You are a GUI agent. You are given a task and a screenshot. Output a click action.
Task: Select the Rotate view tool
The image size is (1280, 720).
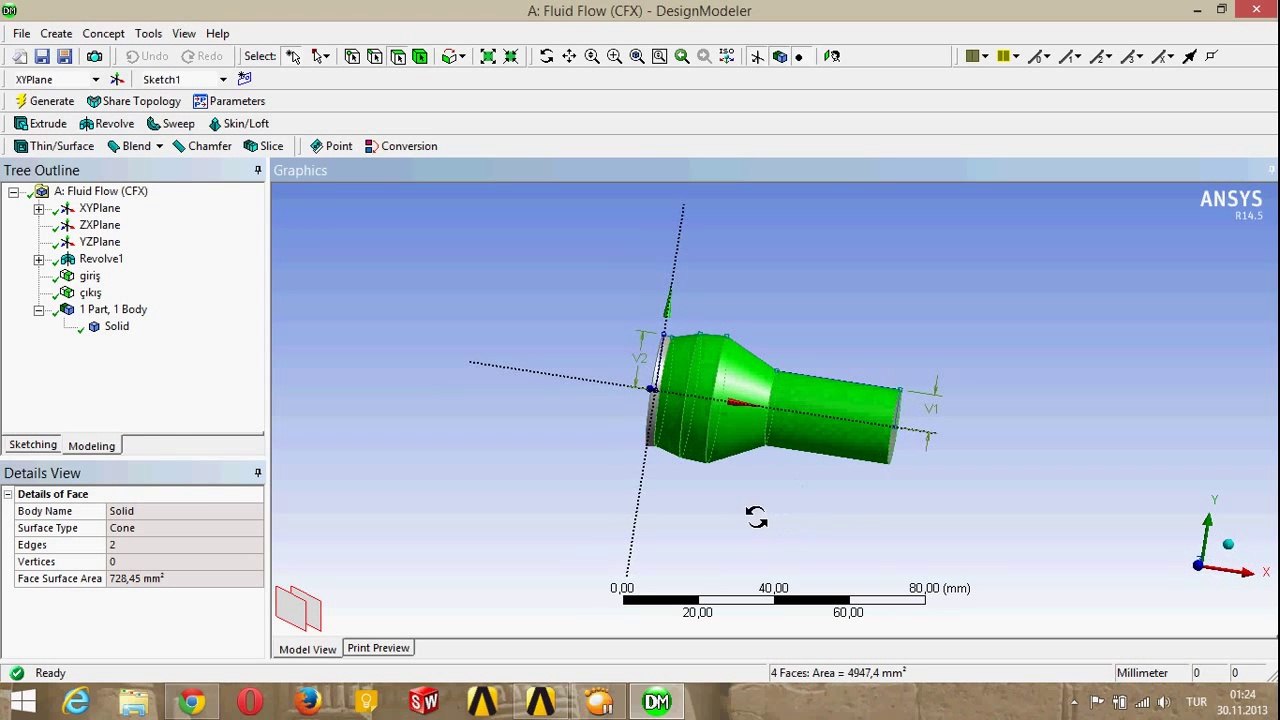[546, 56]
